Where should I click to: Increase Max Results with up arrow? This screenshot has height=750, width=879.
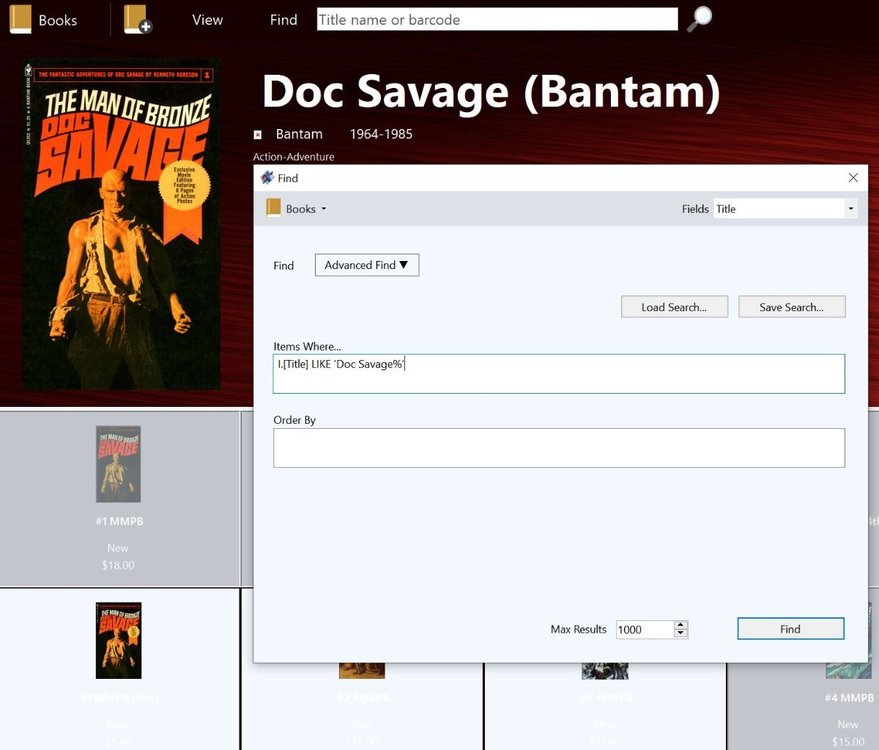point(681,625)
